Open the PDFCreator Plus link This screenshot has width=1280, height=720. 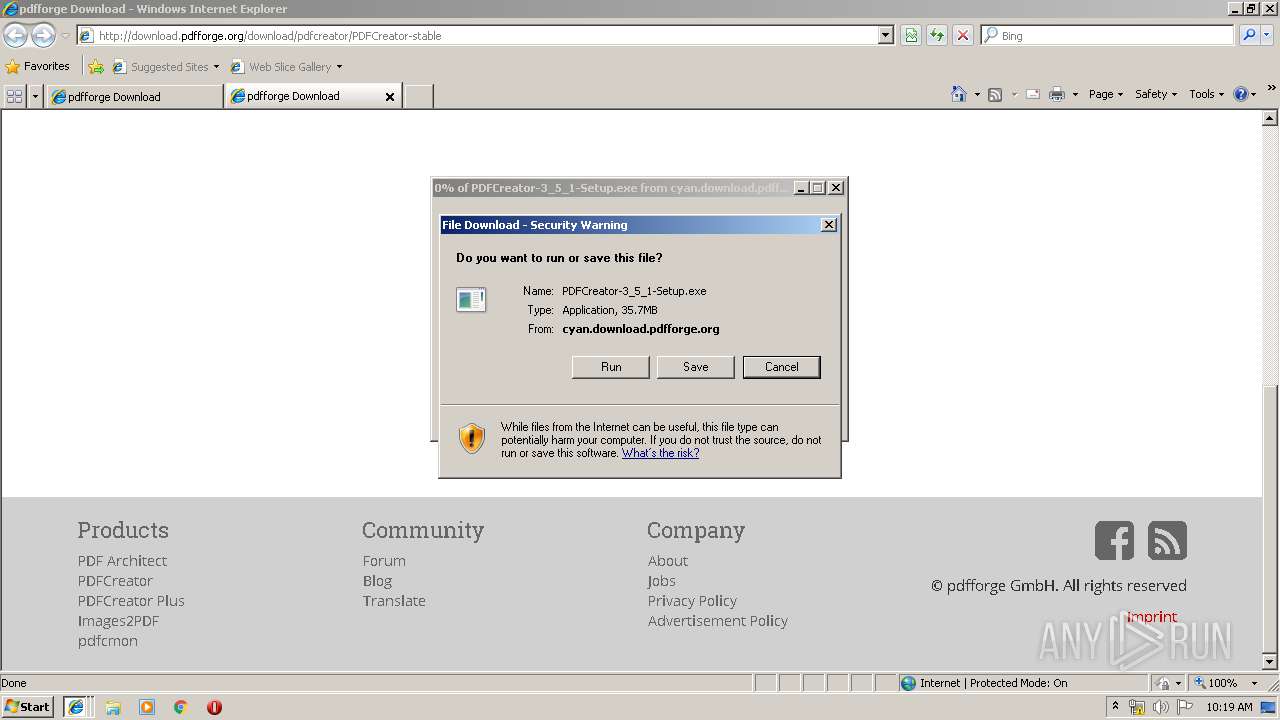[131, 601]
